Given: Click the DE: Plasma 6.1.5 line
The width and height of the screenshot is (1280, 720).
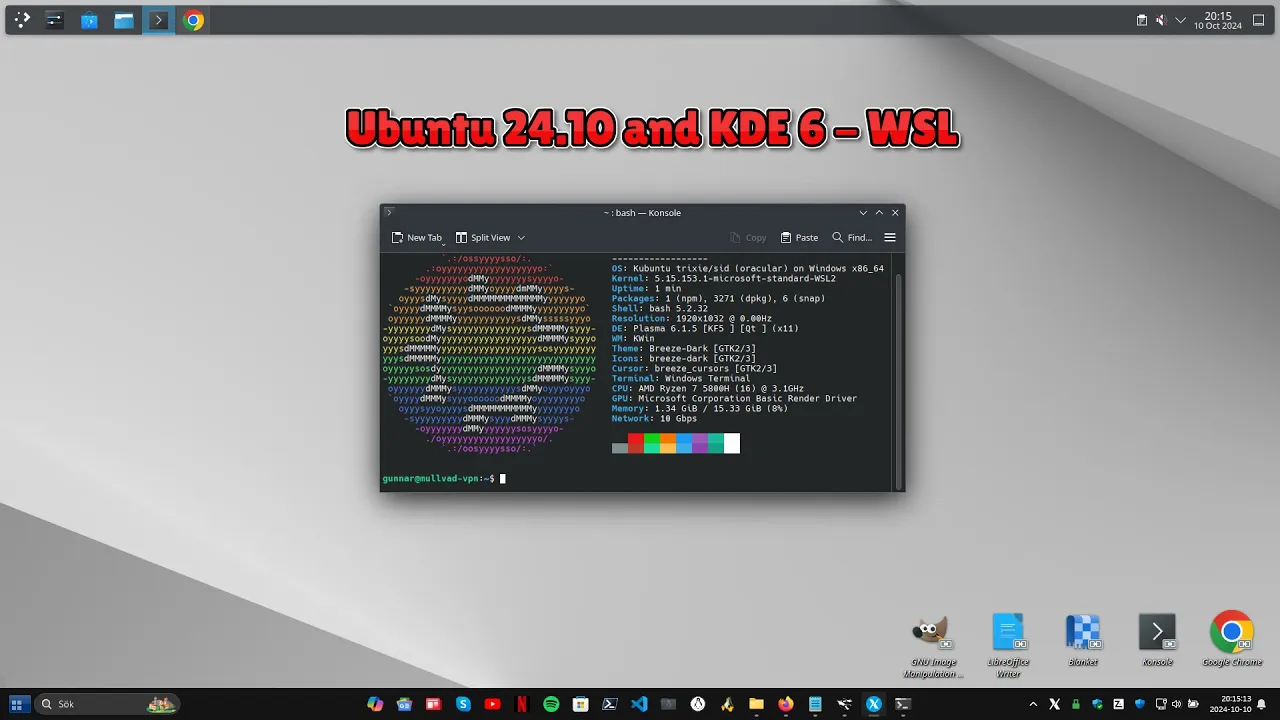Looking at the screenshot, I should (x=705, y=329).
